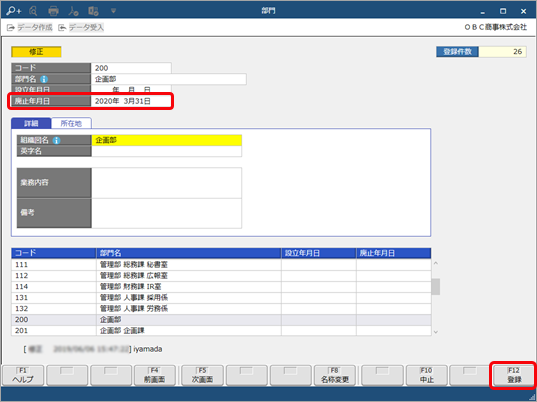This screenshot has width=537, height=402.
Task: Click the info icon beside 組織図名
Action: tap(57, 140)
